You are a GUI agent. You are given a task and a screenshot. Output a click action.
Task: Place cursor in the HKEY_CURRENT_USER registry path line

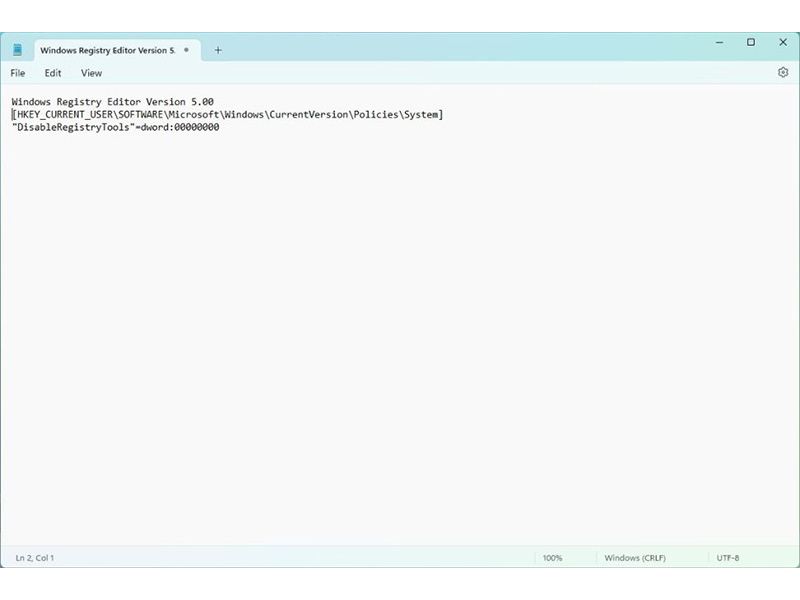(x=228, y=114)
